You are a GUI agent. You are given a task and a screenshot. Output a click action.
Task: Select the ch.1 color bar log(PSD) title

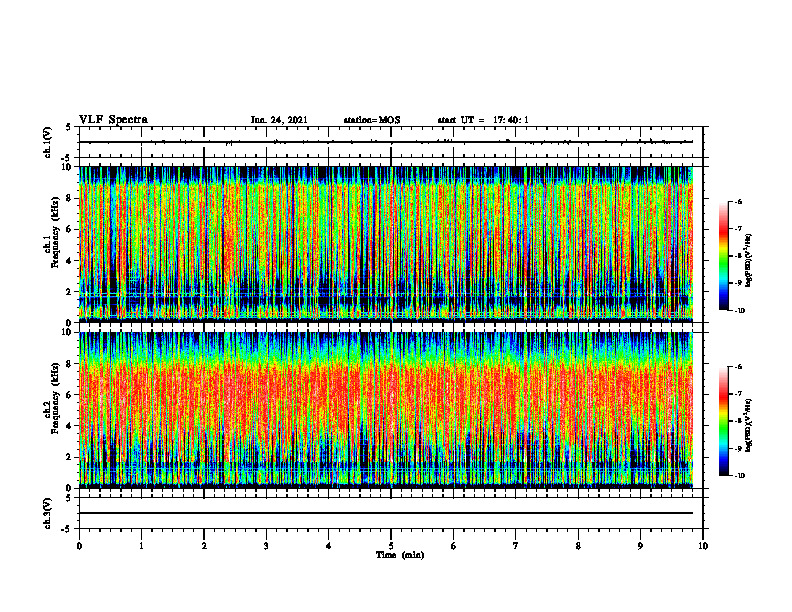pos(750,261)
